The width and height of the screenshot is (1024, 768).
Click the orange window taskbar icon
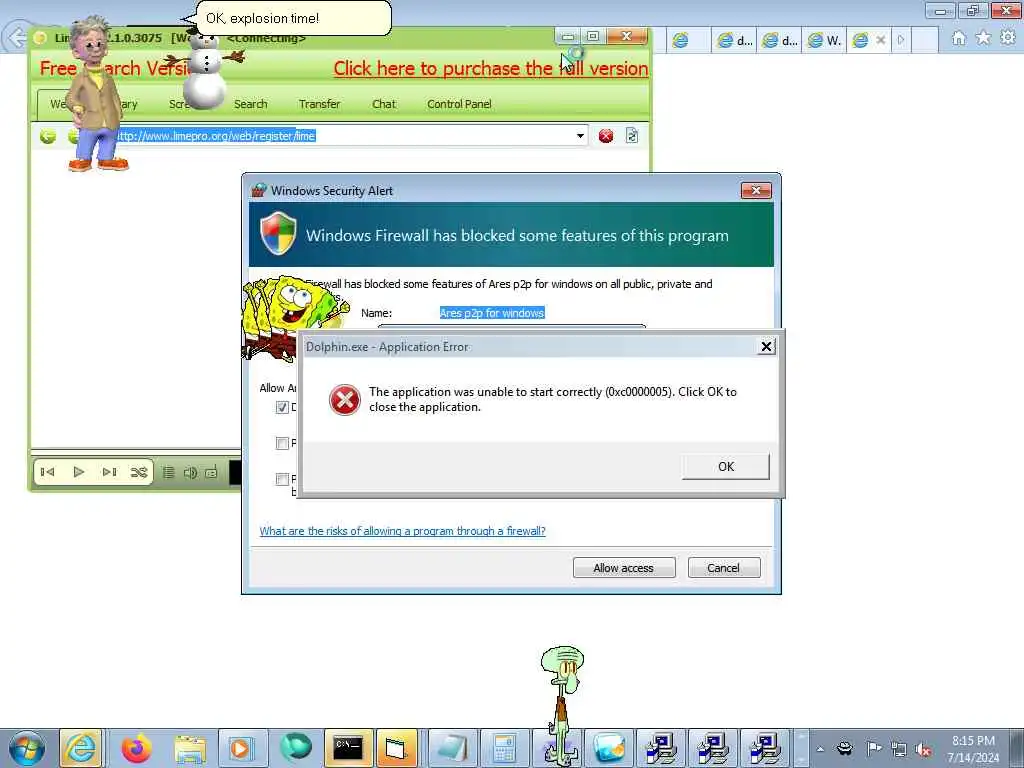point(396,748)
